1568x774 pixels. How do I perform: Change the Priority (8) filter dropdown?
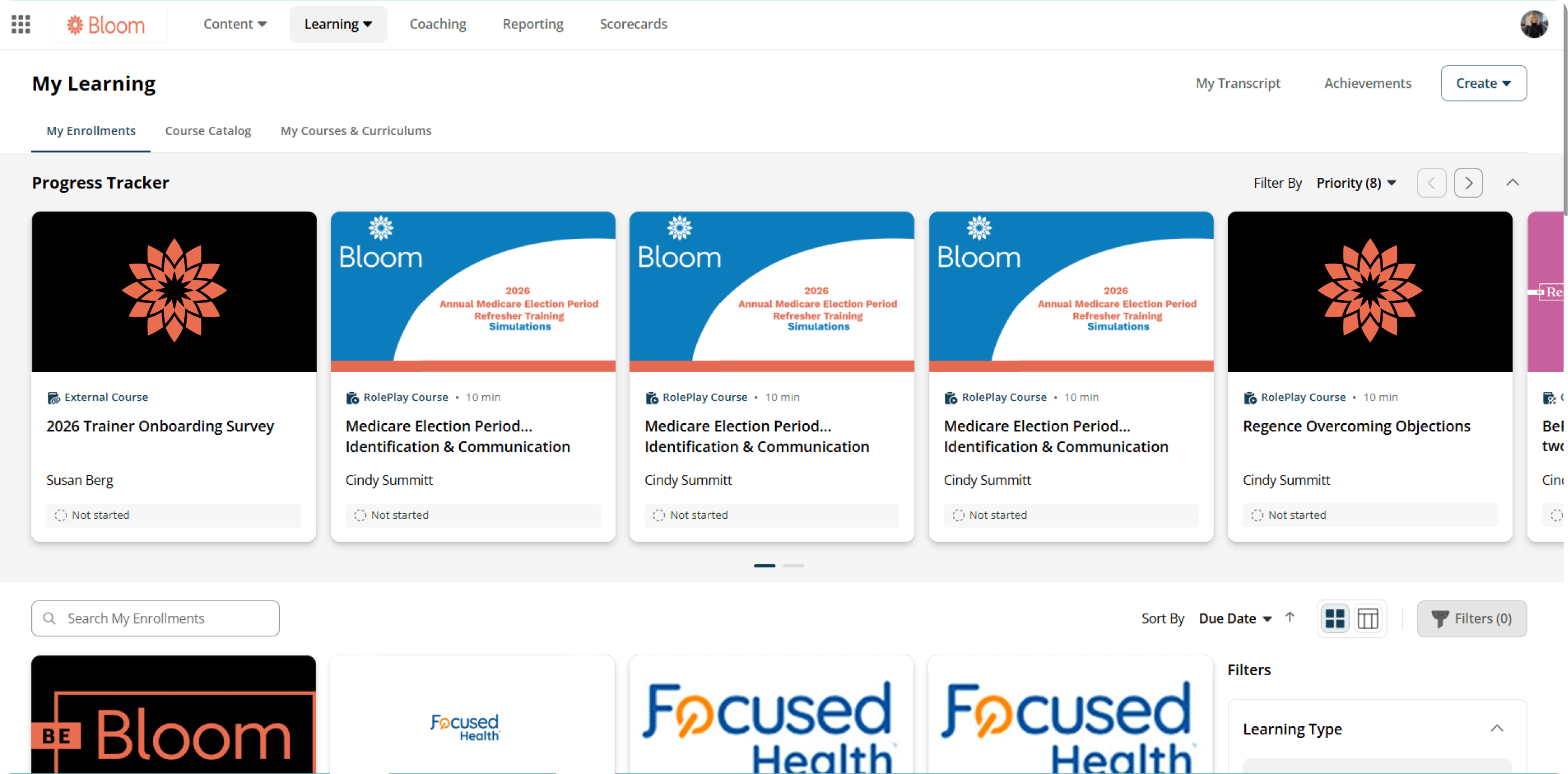(x=1356, y=183)
